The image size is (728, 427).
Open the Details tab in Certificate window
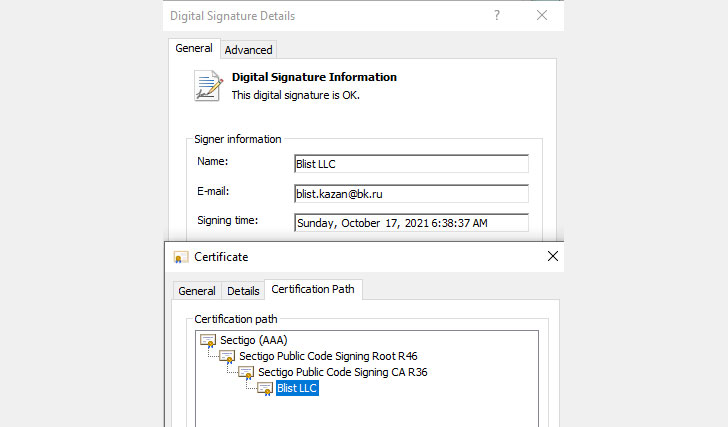pos(243,291)
